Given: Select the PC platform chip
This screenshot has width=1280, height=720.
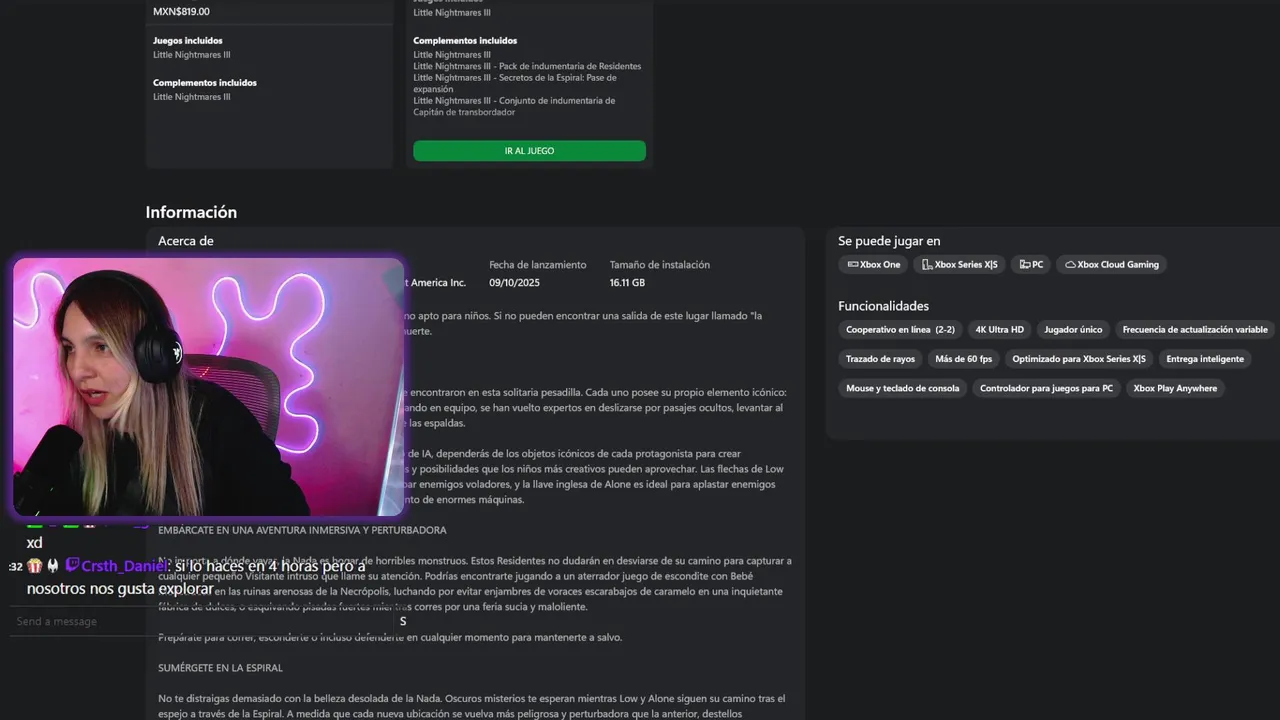Looking at the screenshot, I should (1031, 265).
